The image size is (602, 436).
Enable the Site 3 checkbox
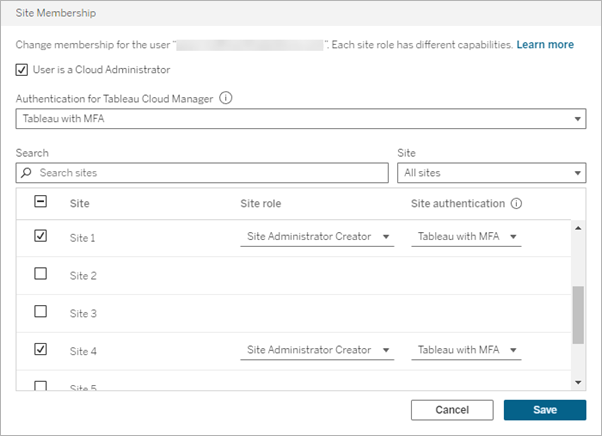tap(41, 311)
